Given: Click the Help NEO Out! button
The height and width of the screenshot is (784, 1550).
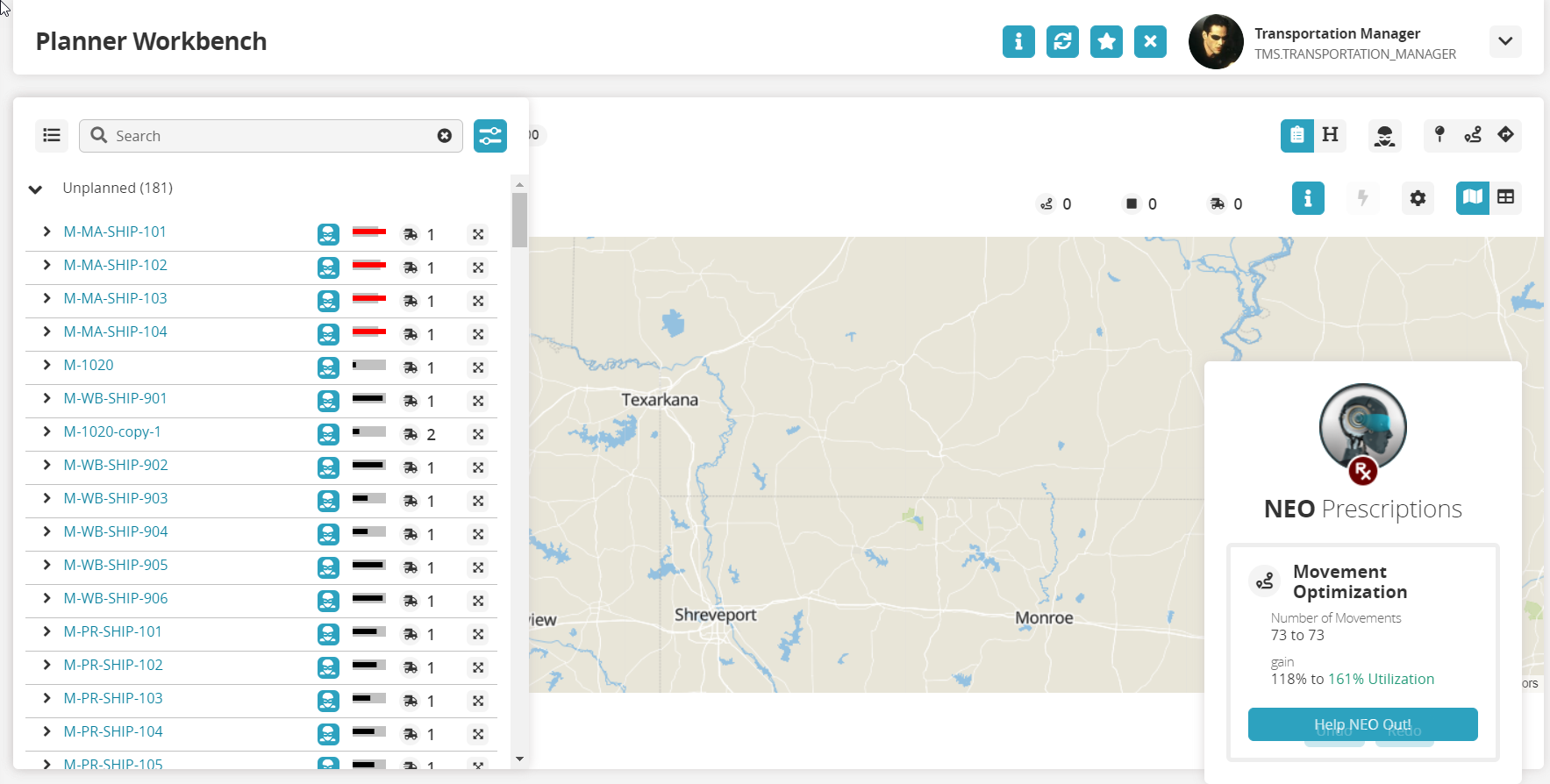Looking at the screenshot, I should click(1362, 724).
